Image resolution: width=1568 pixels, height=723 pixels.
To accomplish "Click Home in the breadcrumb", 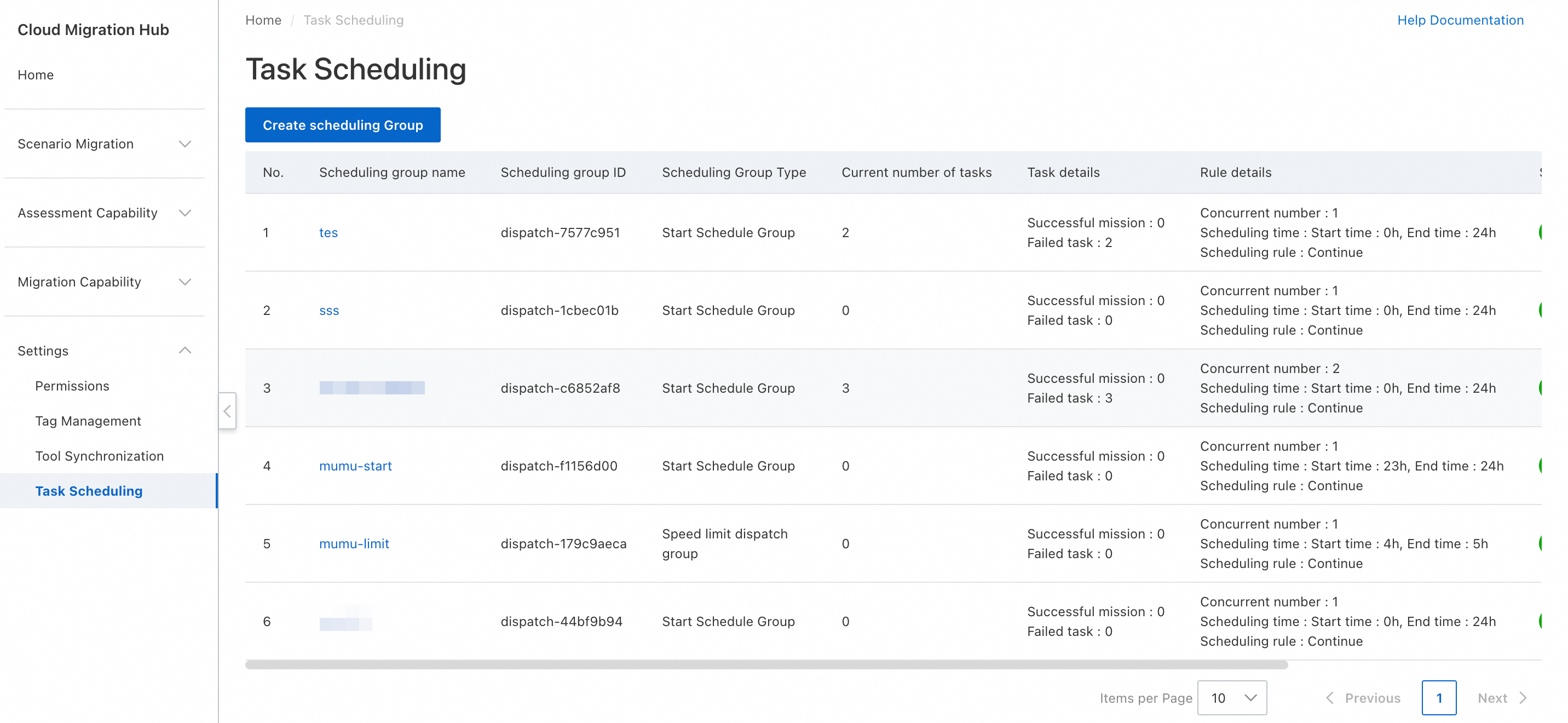I will tap(263, 20).
